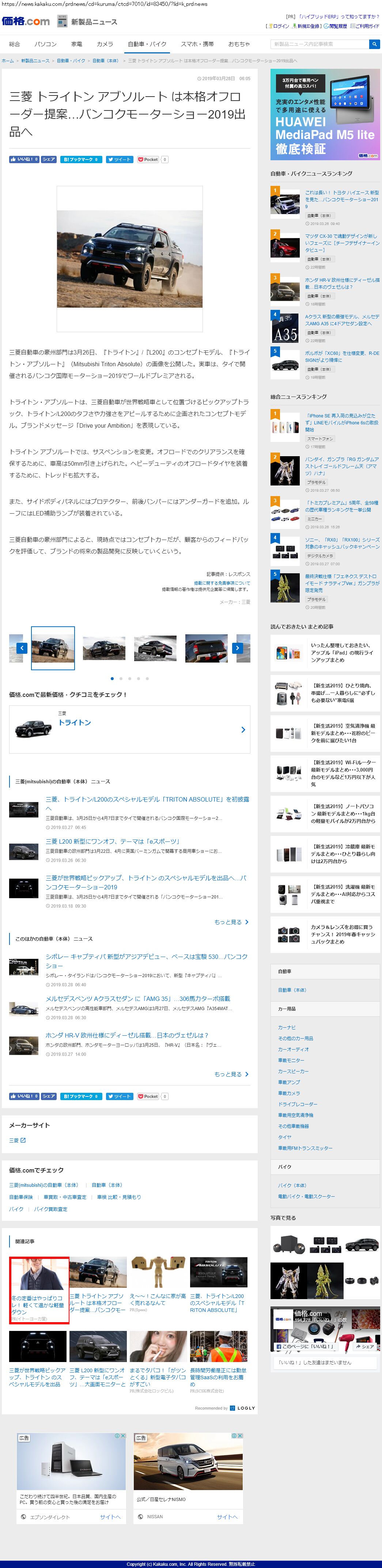Click the Facebook シェア button below the article
The height and width of the screenshot is (1568, 382).
49,1096
